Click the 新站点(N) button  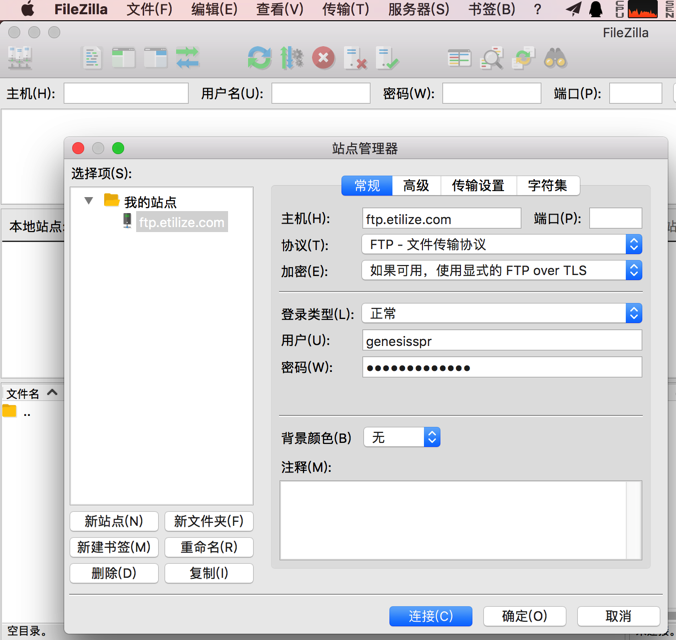[114, 521]
